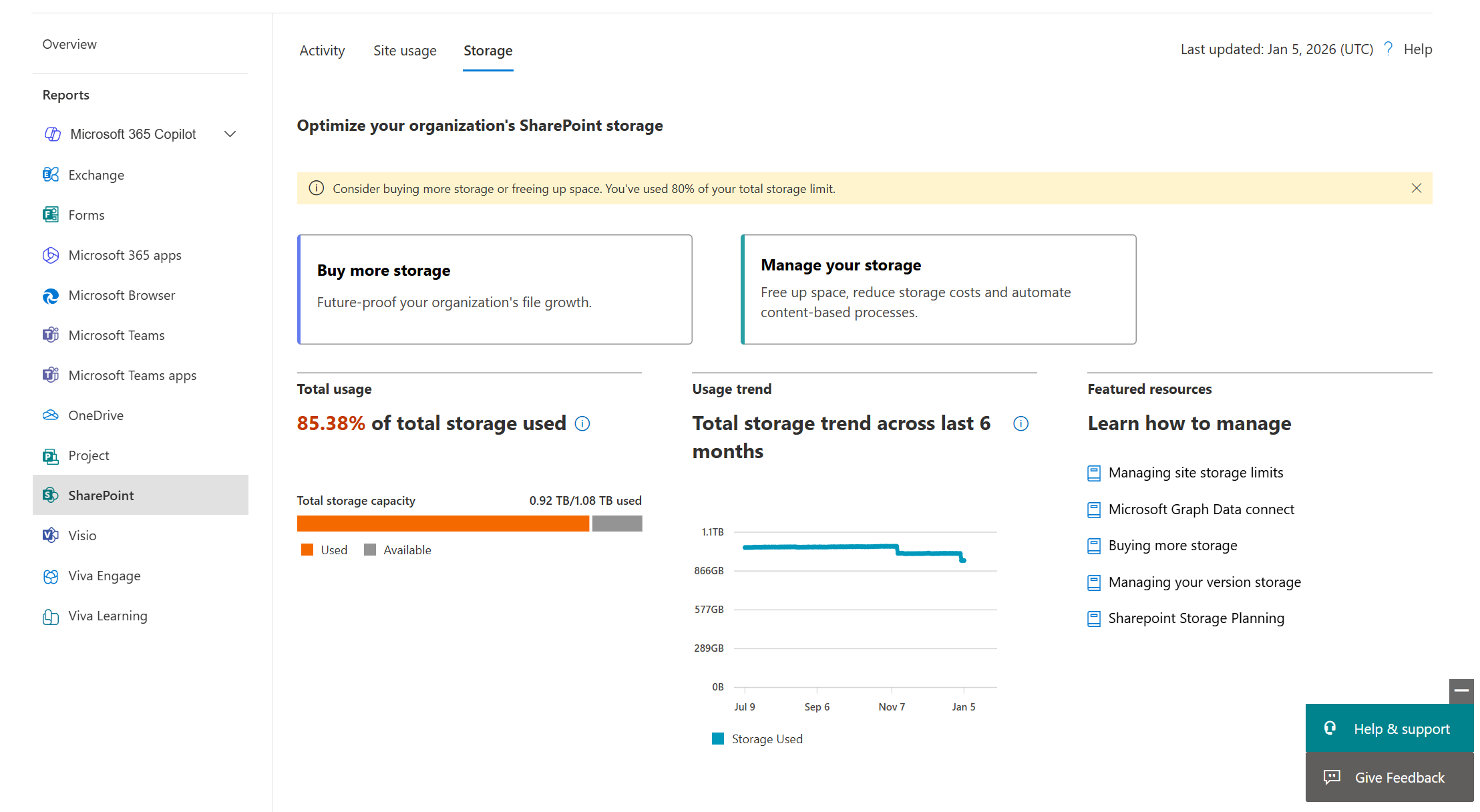Expand the Microsoft 365 Copilot section
The height and width of the screenshot is (812, 1480).
(229, 134)
